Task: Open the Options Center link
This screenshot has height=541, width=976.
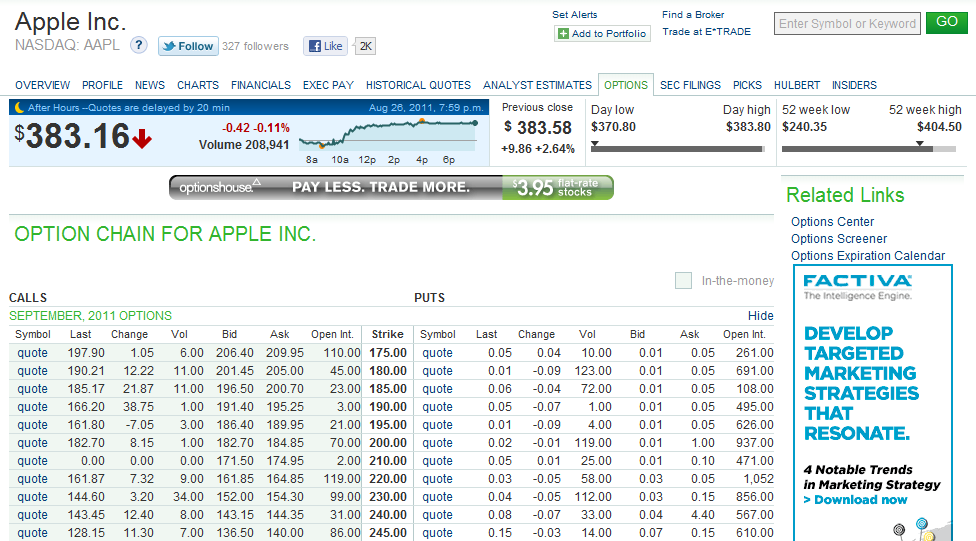Action: click(x=832, y=222)
